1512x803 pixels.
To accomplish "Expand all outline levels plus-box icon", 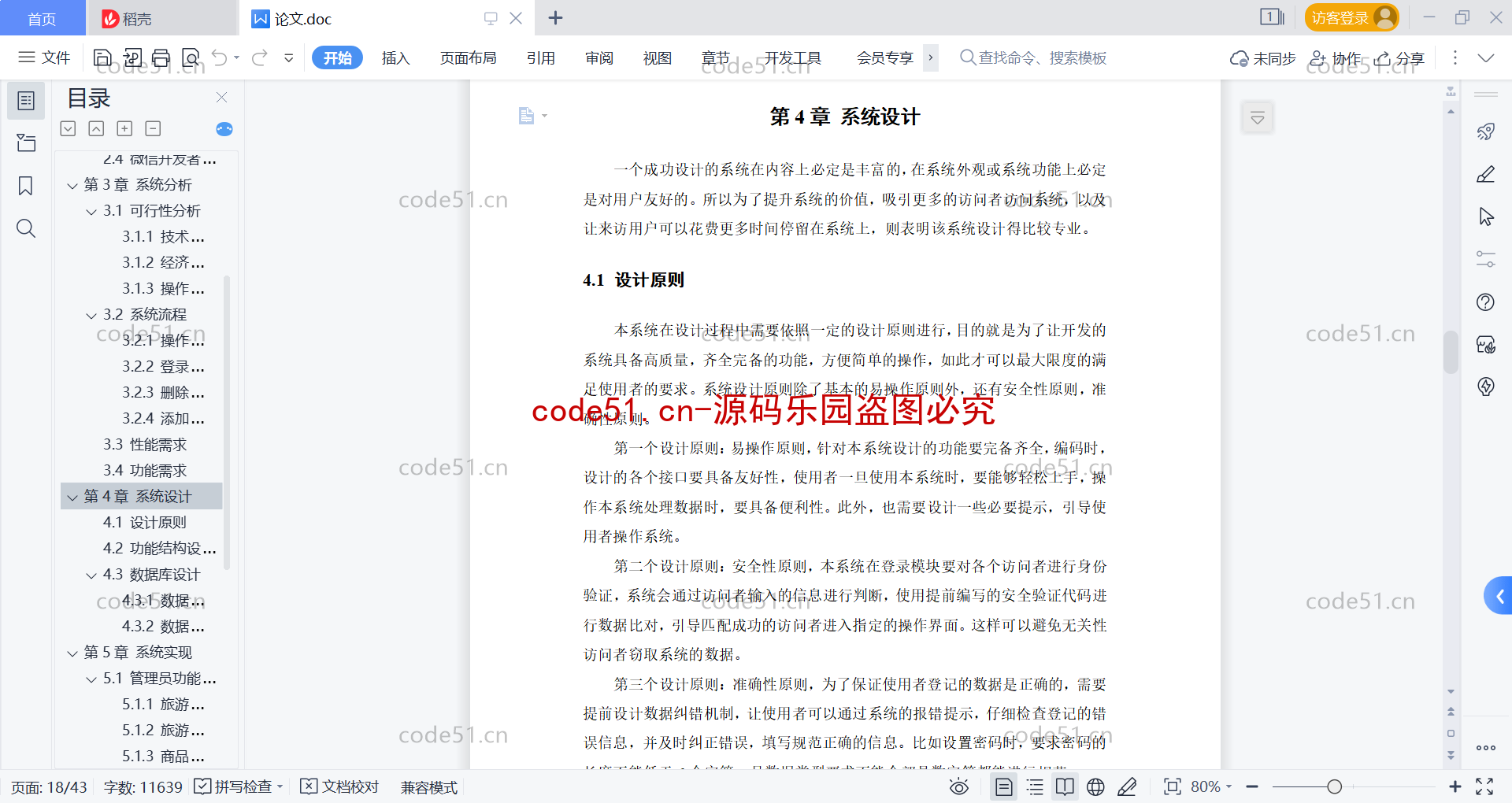I will tap(124, 128).
